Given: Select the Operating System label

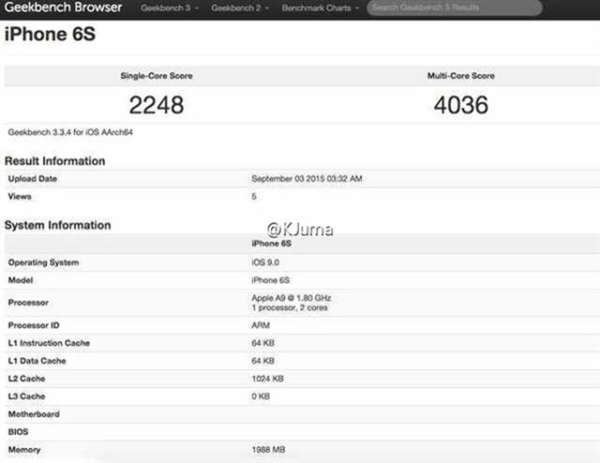Looking at the screenshot, I should 44,262.
